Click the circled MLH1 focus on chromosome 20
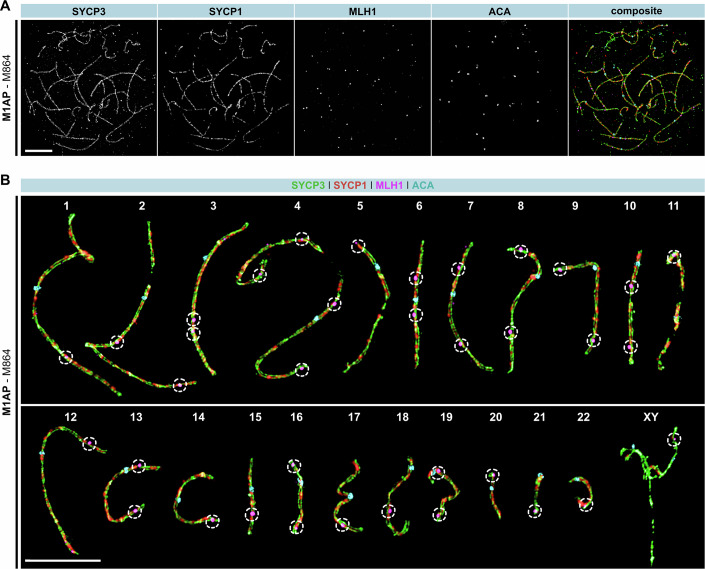Image resolution: width=705 pixels, height=569 pixels. (x=492, y=475)
